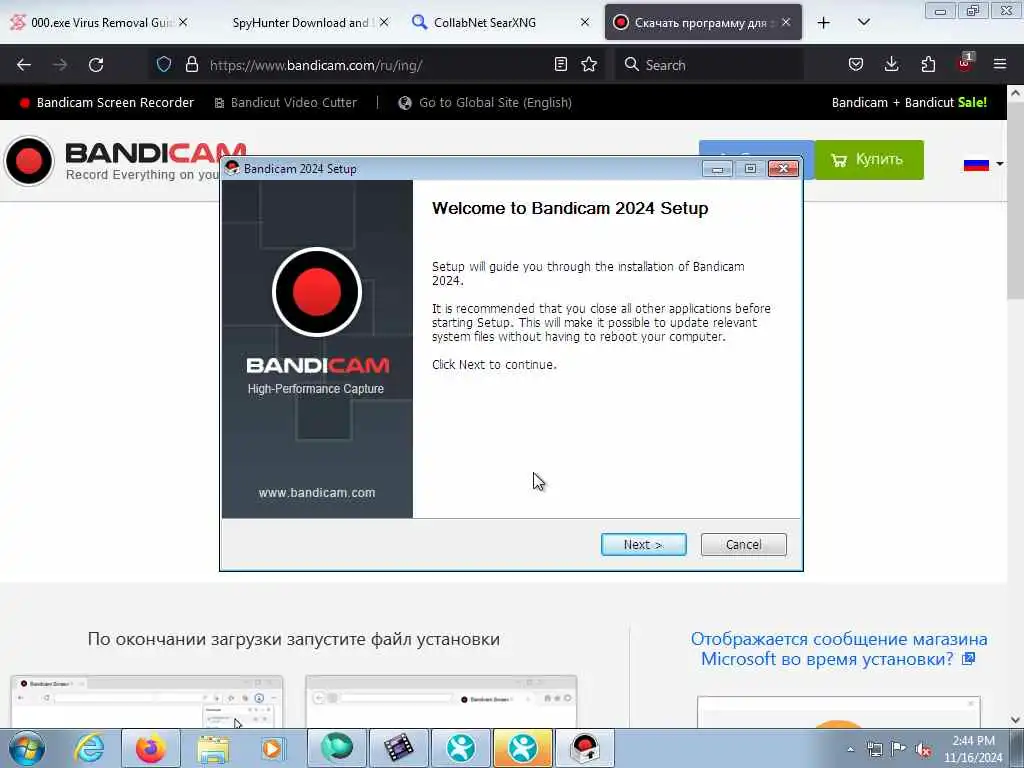
Task: Go back with the browser back arrow
Action: pos(24,65)
